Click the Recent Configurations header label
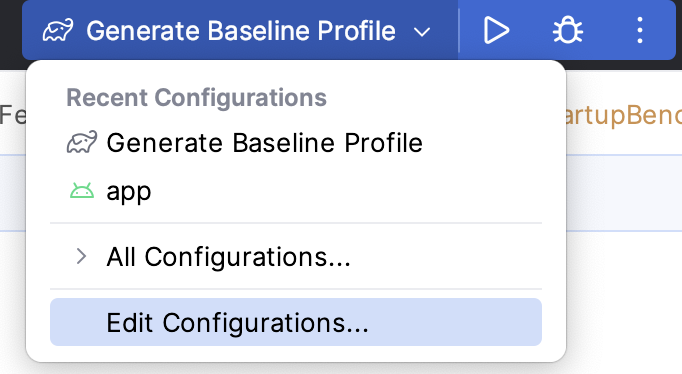 click(196, 97)
